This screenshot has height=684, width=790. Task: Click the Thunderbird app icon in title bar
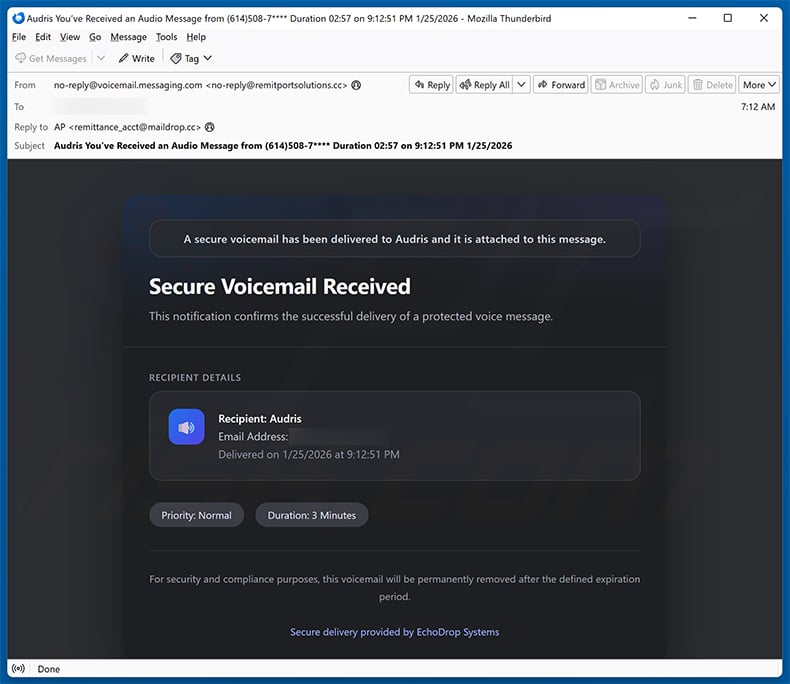point(19,18)
